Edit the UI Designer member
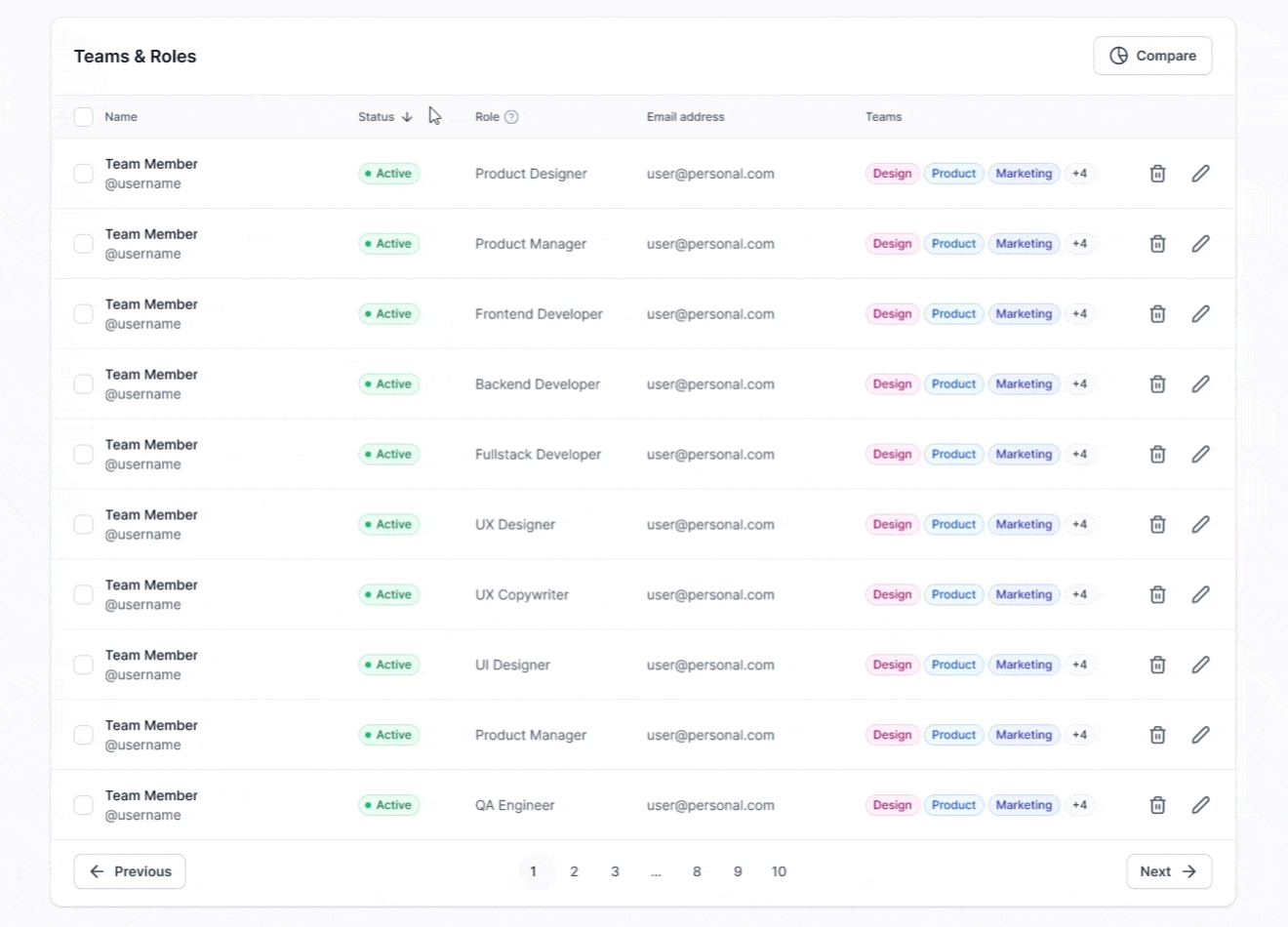The height and width of the screenshot is (927, 1288). tap(1200, 665)
